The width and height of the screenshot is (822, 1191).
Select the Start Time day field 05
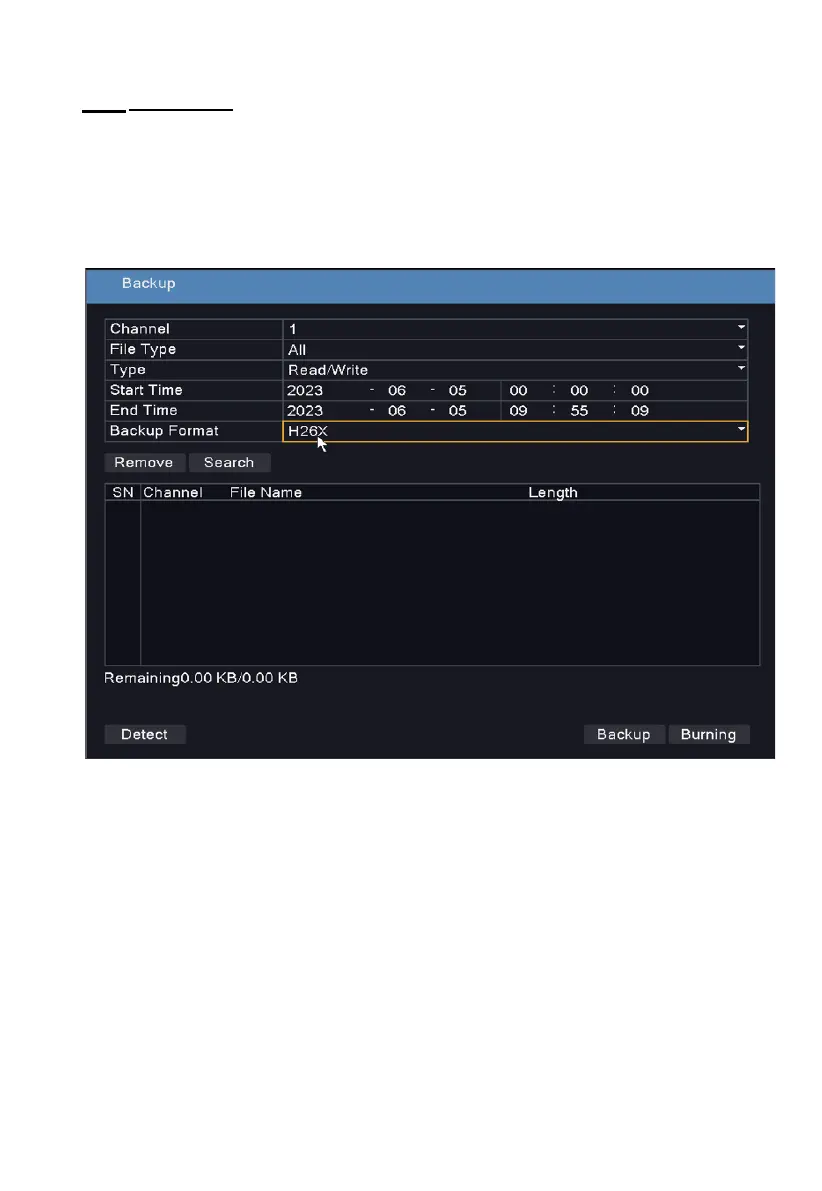[x=457, y=390]
